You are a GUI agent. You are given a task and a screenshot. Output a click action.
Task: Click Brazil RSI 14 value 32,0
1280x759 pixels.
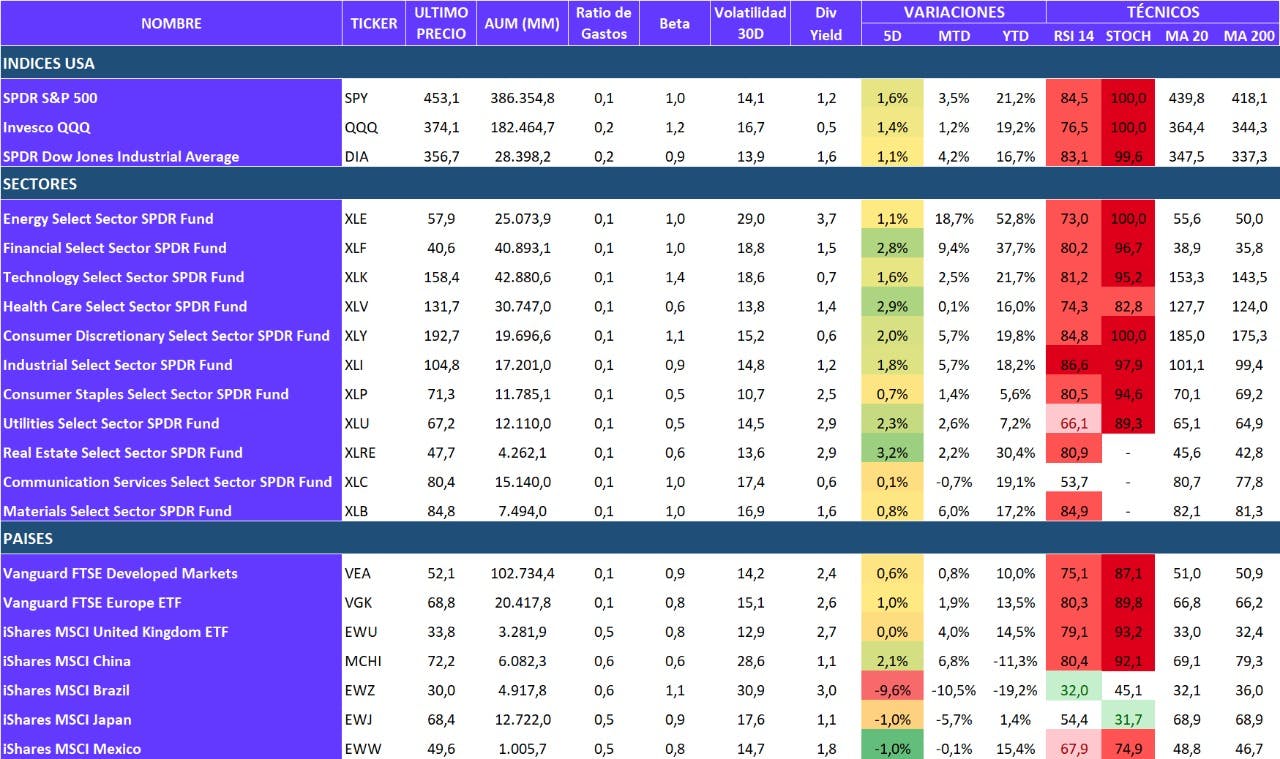(1074, 690)
